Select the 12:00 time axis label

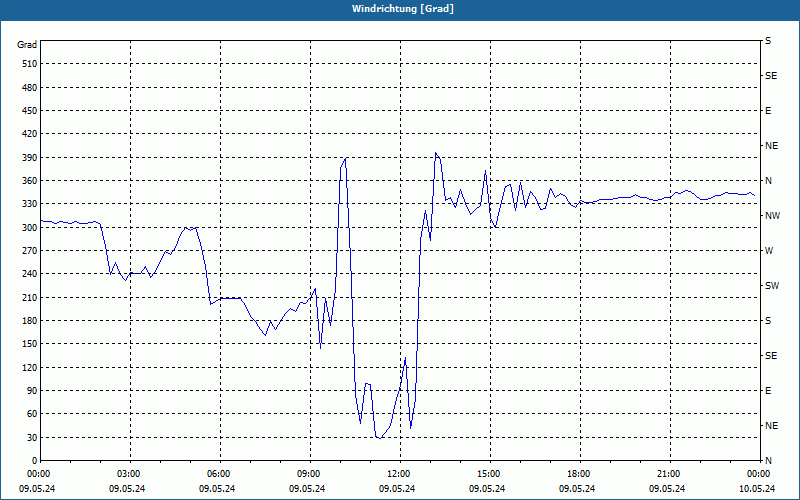point(400,473)
